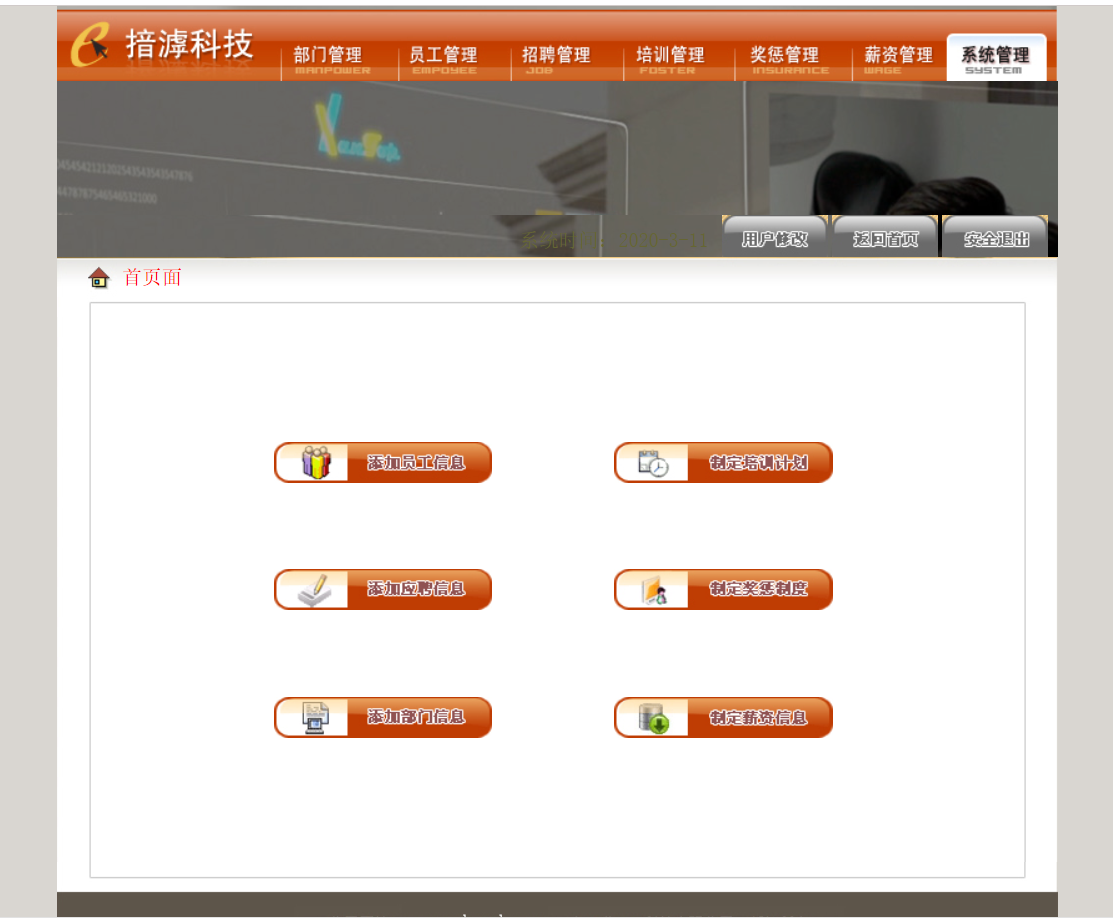
Task: Click the 返回首页 button
Action: [x=885, y=238]
